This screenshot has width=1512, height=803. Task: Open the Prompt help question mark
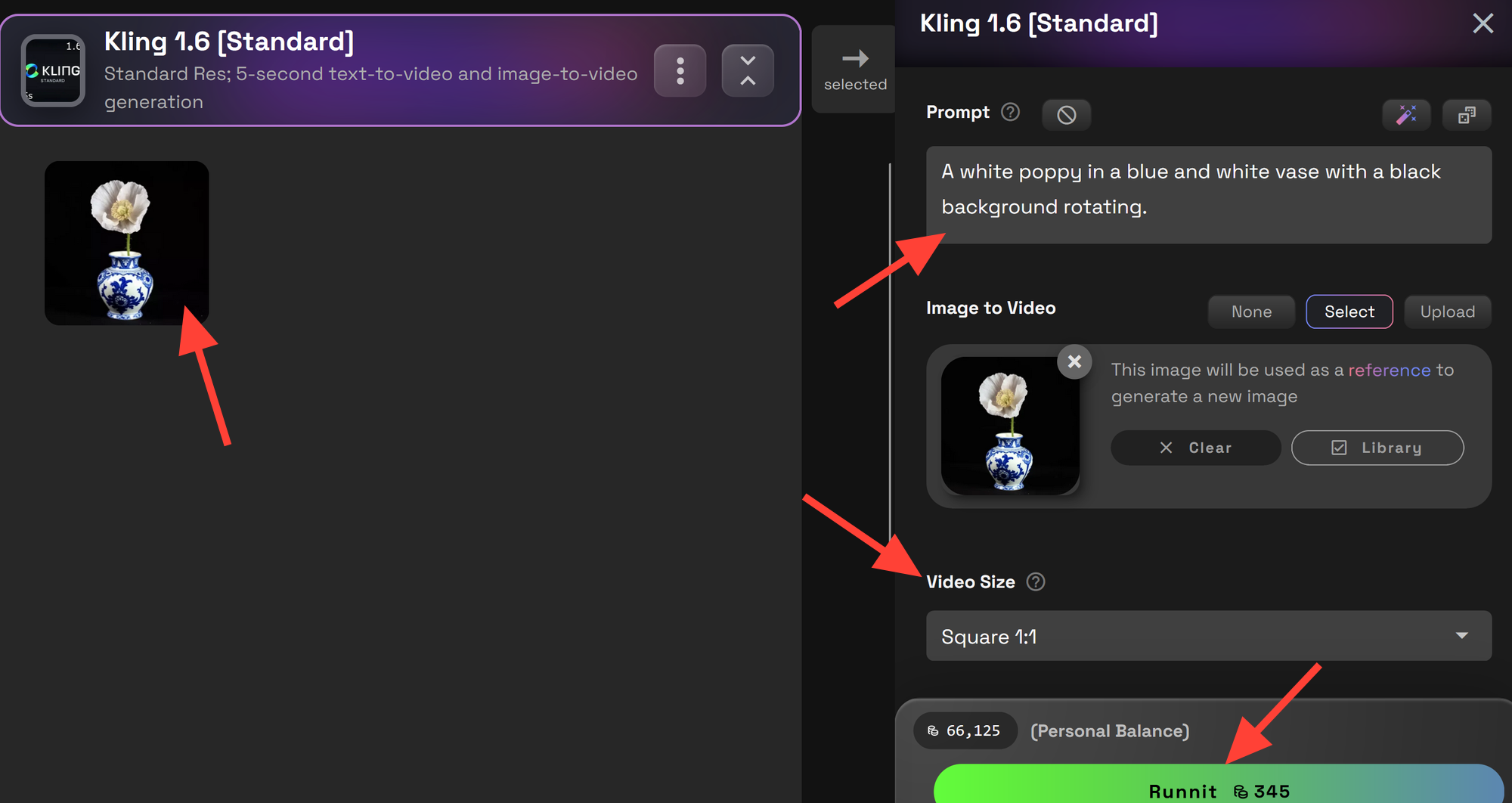1010,112
